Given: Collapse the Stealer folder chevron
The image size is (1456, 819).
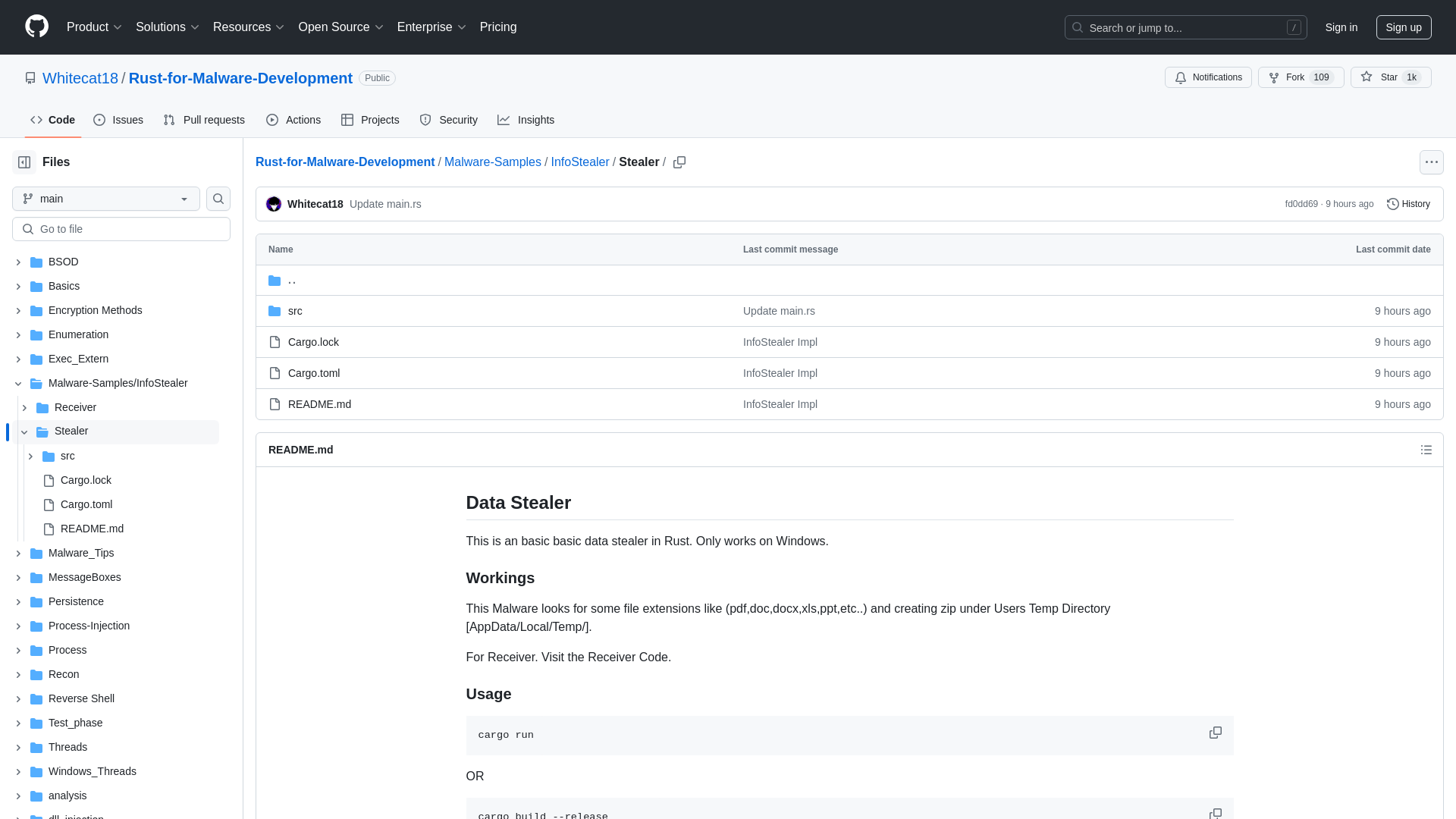Looking at the screenshot, I should tap(24, 432).
